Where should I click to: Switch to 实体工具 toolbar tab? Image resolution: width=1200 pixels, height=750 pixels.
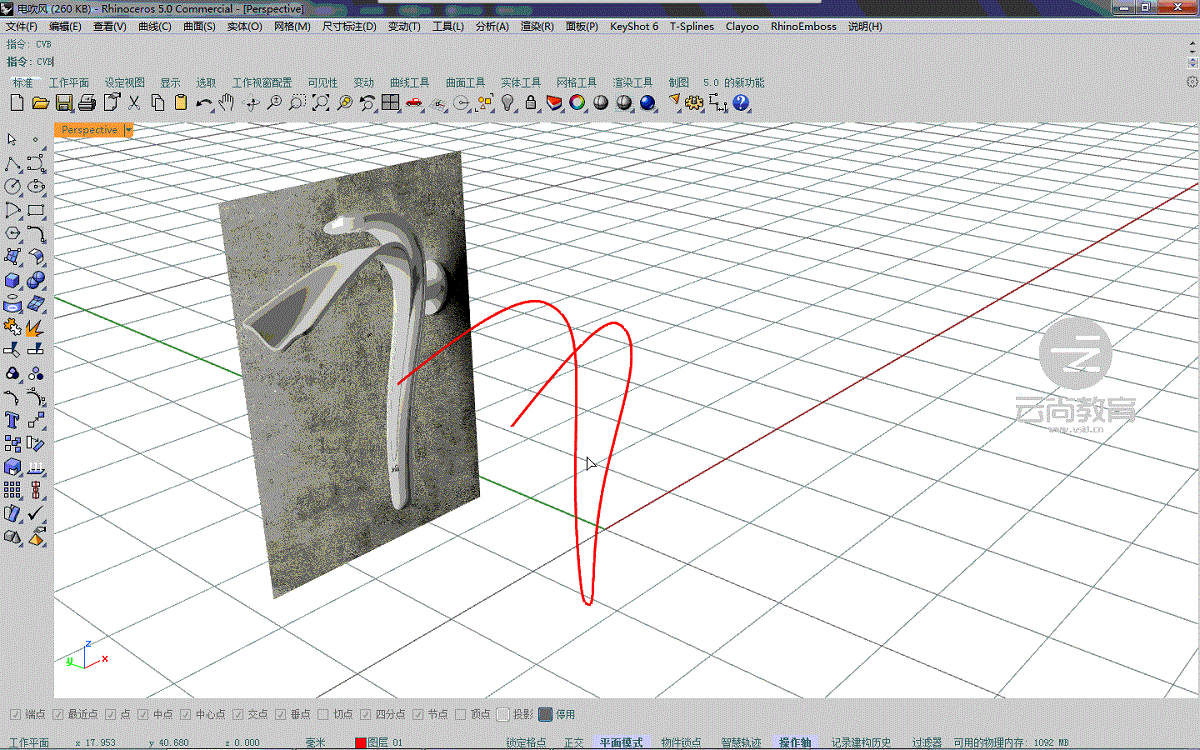520,82
